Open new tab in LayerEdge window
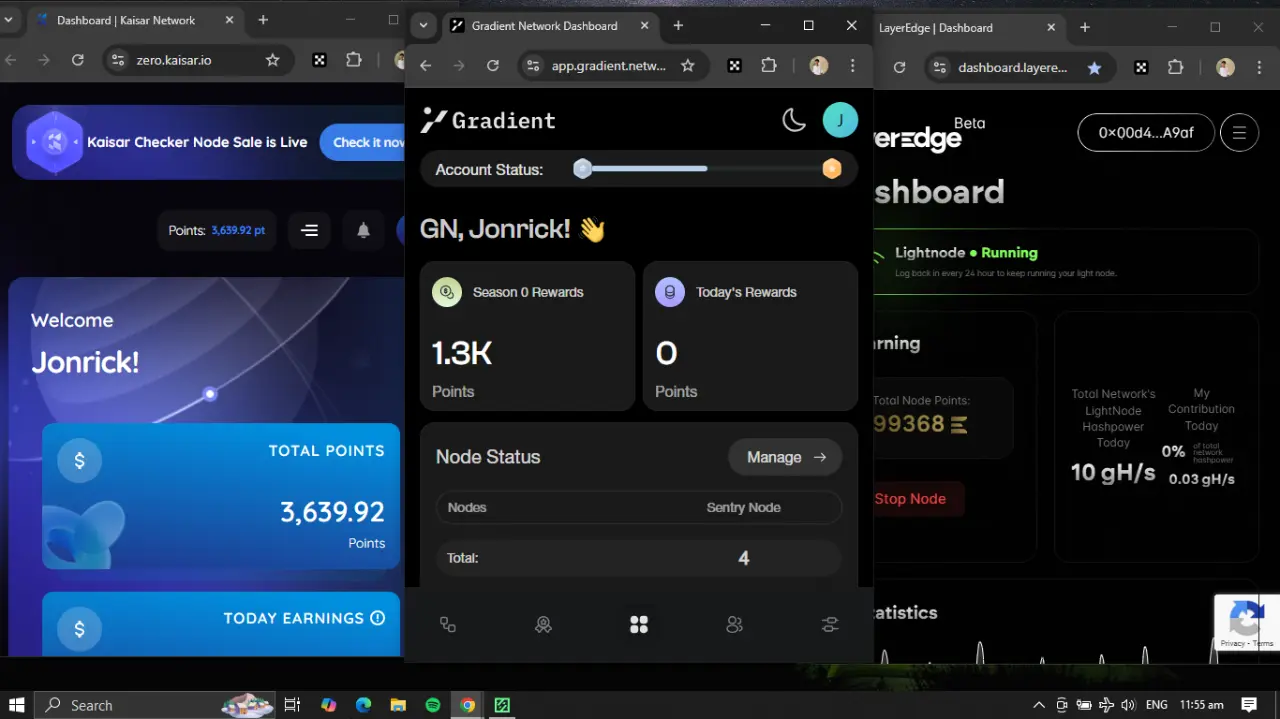The image size is (1280, 719). (1085, 28)
